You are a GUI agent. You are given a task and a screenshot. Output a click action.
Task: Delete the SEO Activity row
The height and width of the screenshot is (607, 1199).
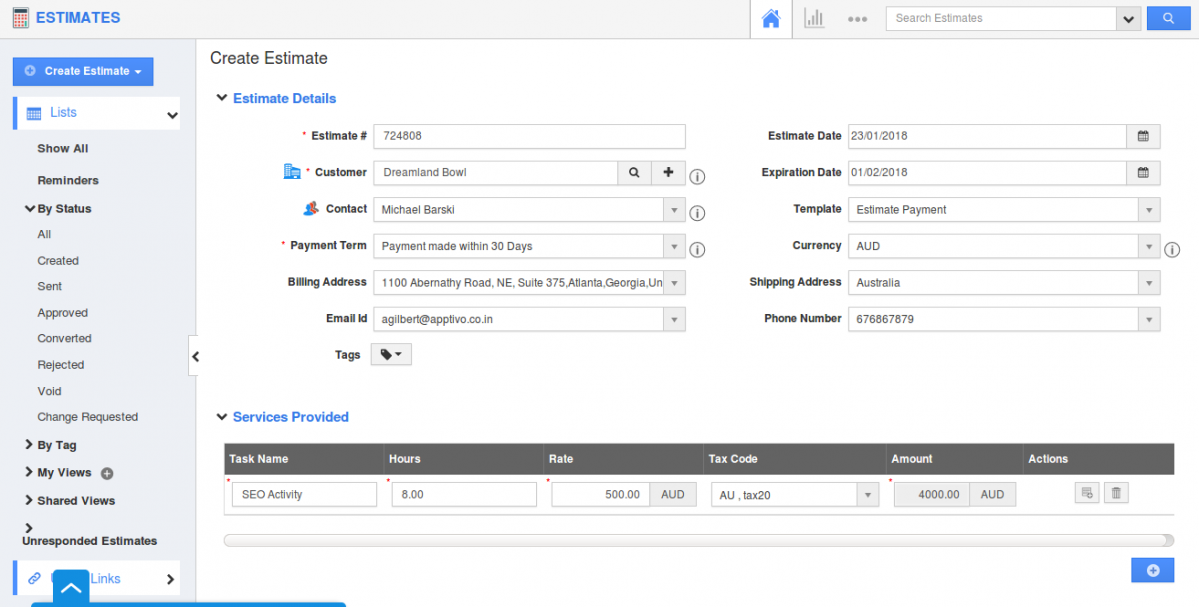tap(1116, 493)
